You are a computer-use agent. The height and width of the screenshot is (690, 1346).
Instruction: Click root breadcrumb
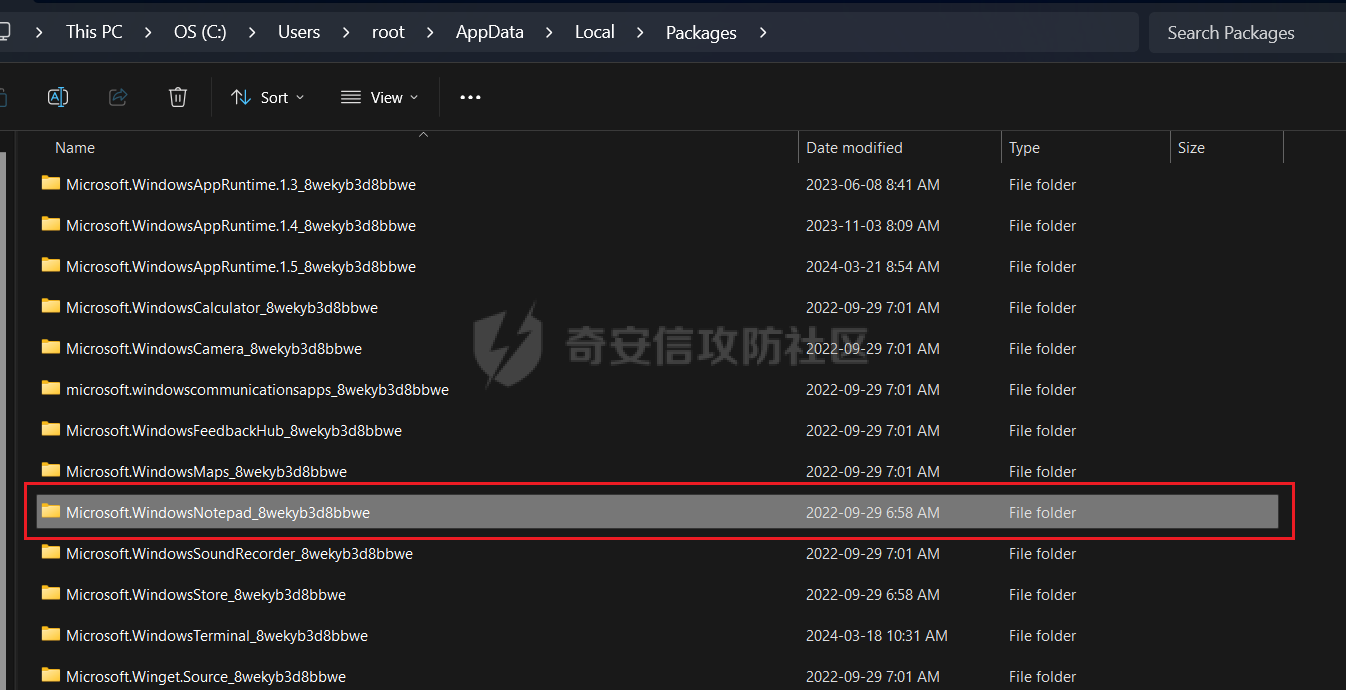388,32
